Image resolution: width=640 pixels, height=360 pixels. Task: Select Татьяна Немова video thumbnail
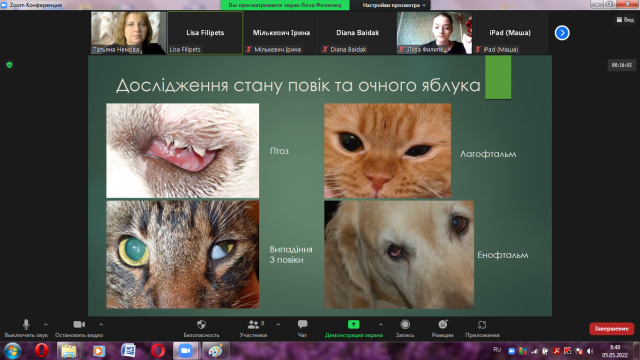coord(128,33)
